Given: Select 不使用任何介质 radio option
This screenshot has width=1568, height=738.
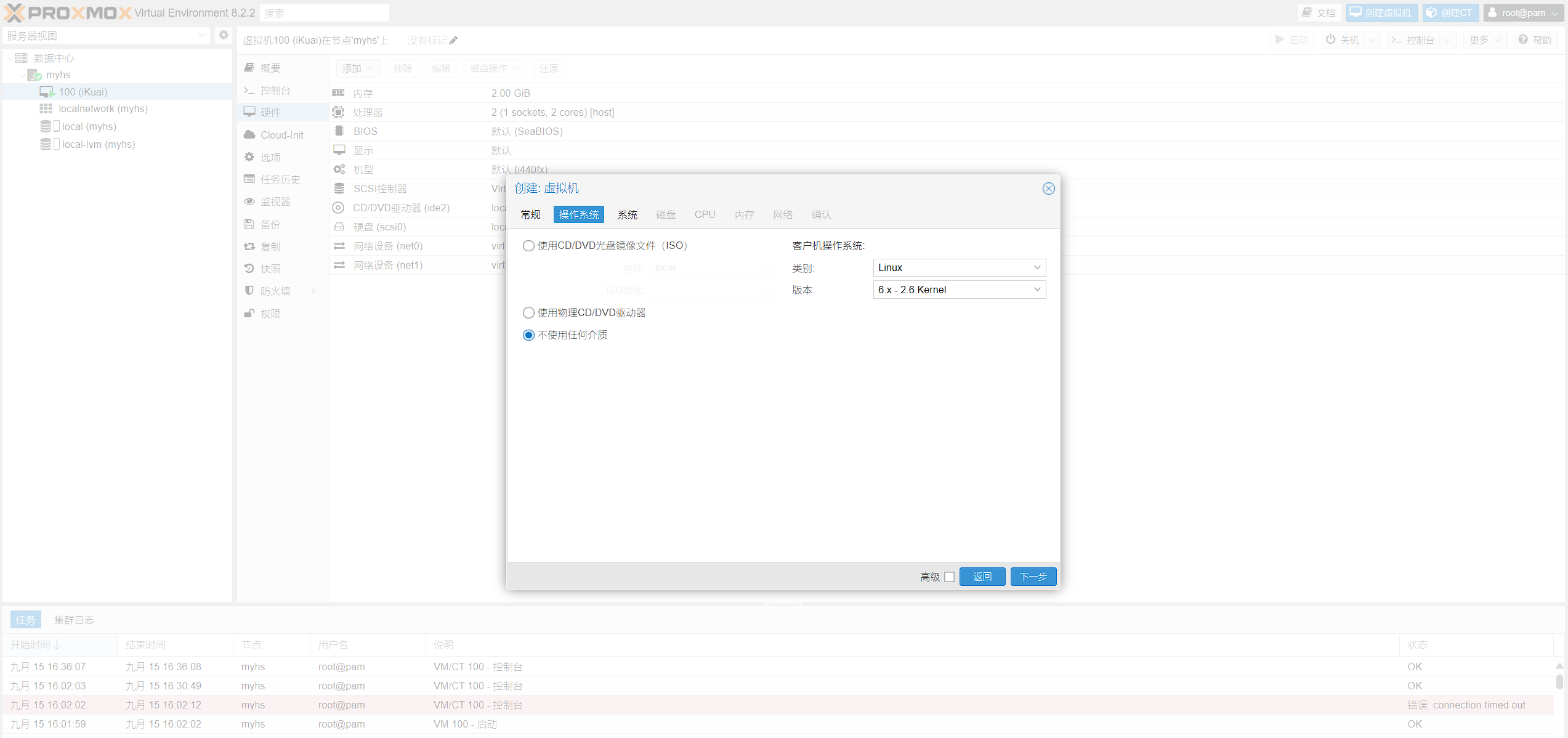Looking at the screenshot, I should [528, 335].
